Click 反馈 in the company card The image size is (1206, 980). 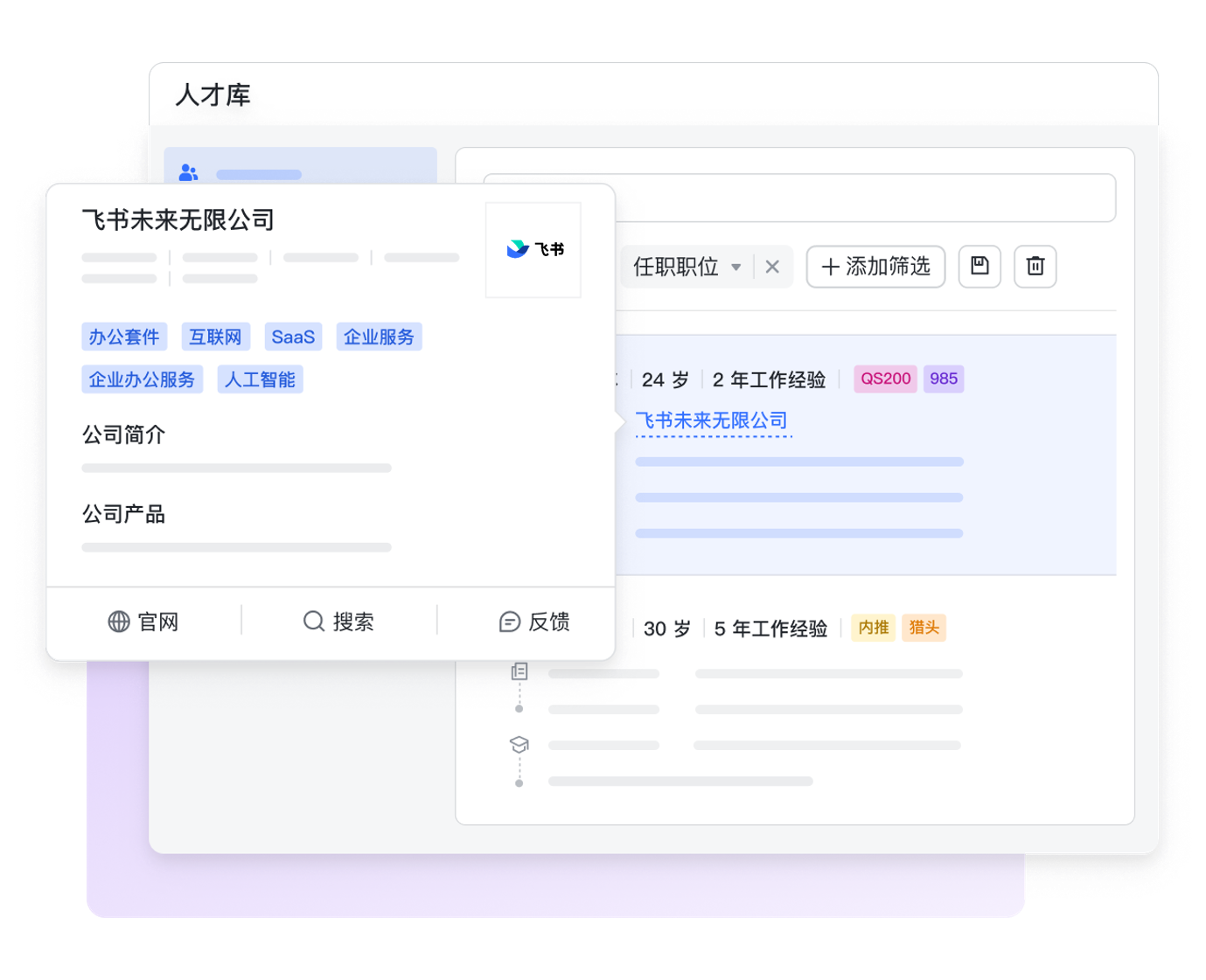534,622
